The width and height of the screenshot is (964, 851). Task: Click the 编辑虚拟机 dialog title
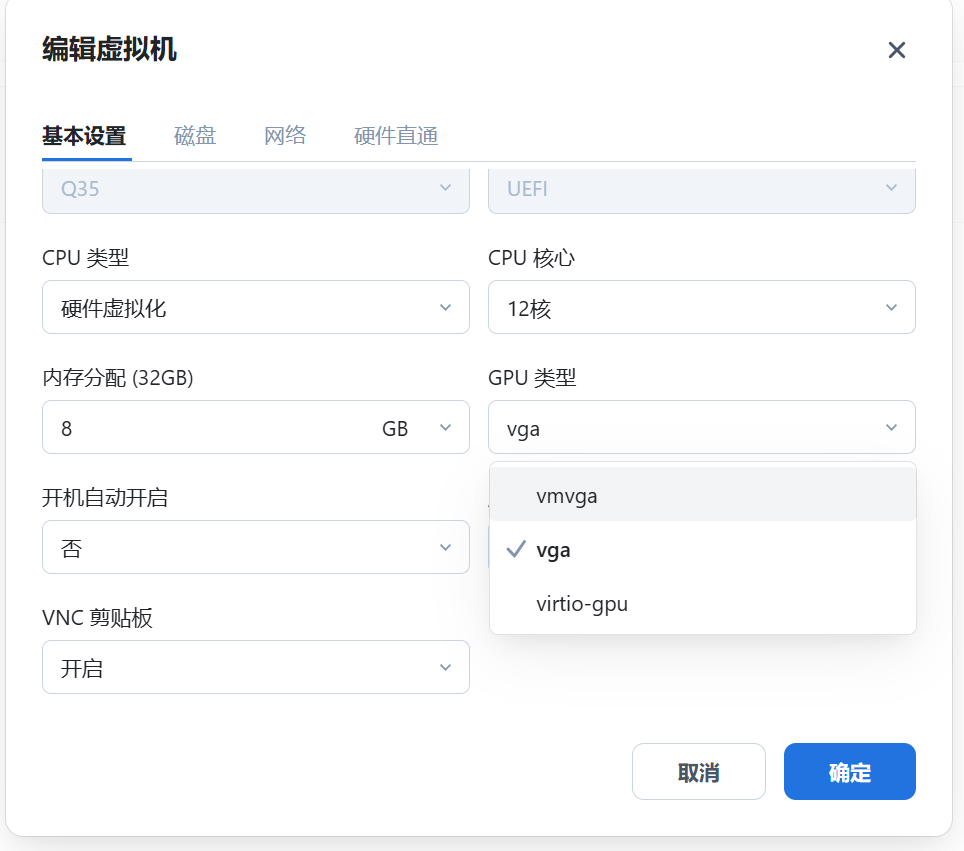(109, 49)
